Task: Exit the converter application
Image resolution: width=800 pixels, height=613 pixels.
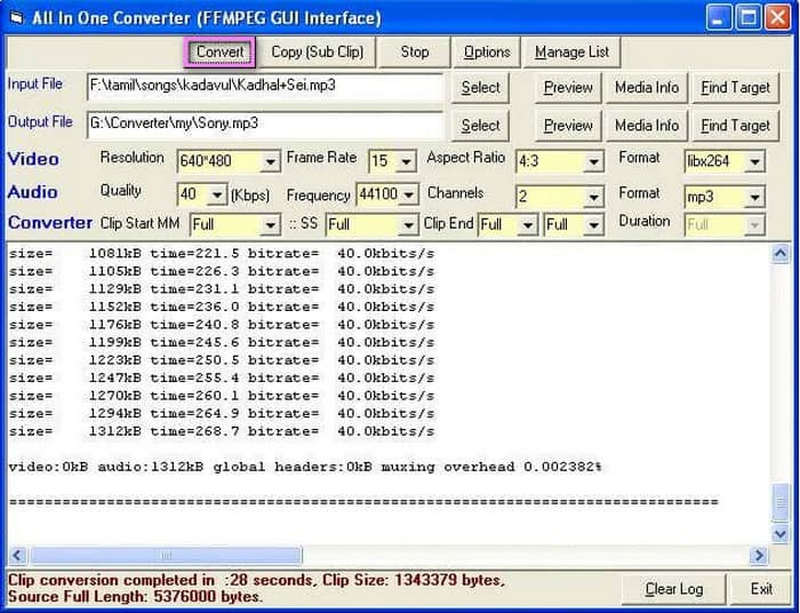Action: point(762,589)
